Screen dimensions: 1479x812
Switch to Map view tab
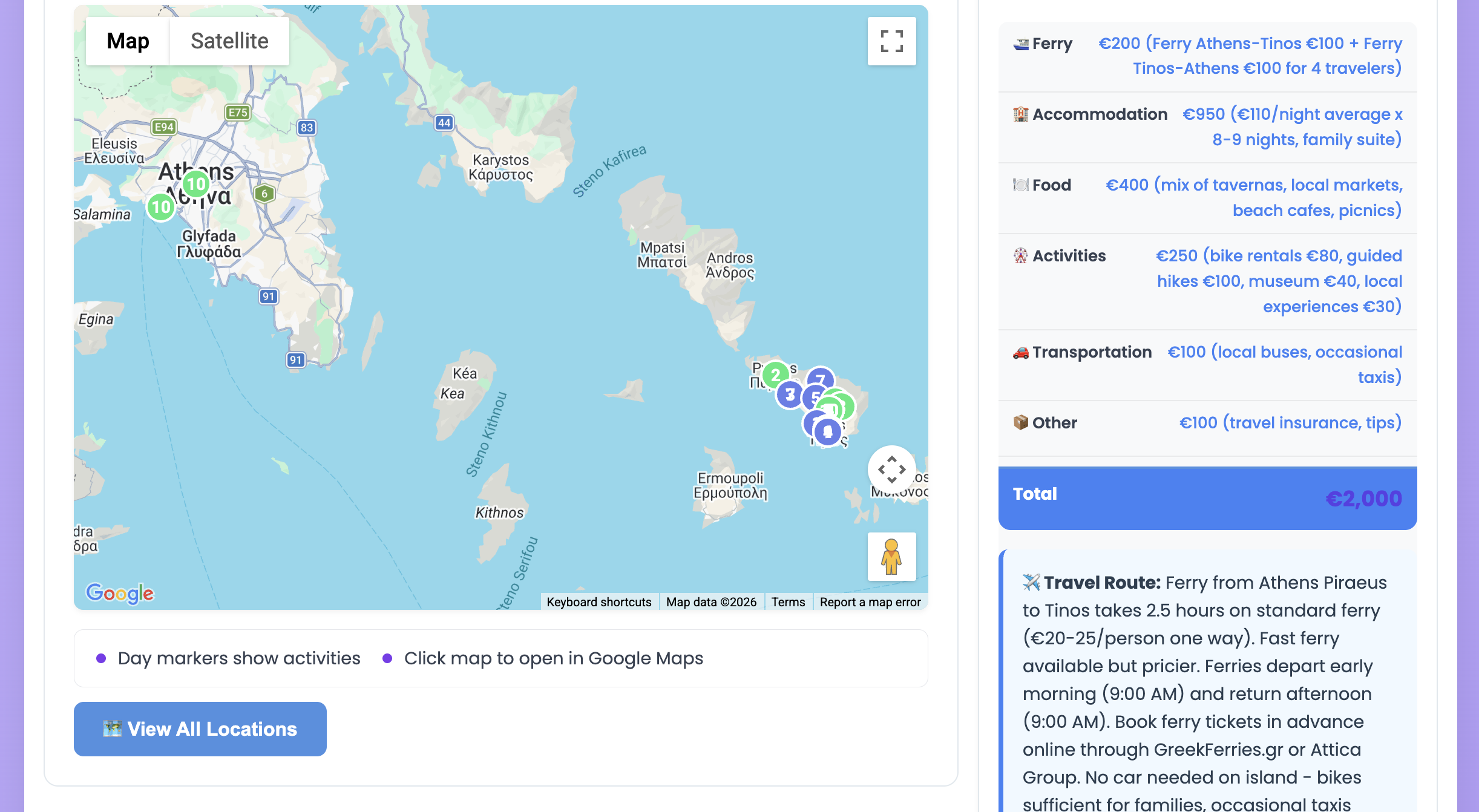click(128, 41)
